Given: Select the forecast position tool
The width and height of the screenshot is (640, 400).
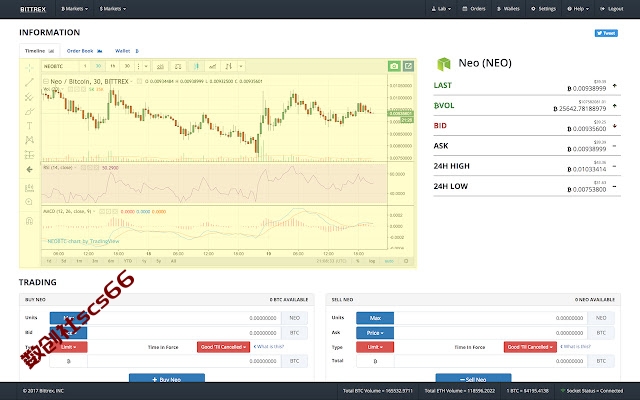Looking at the screenshot, I should tap(29, 155).
